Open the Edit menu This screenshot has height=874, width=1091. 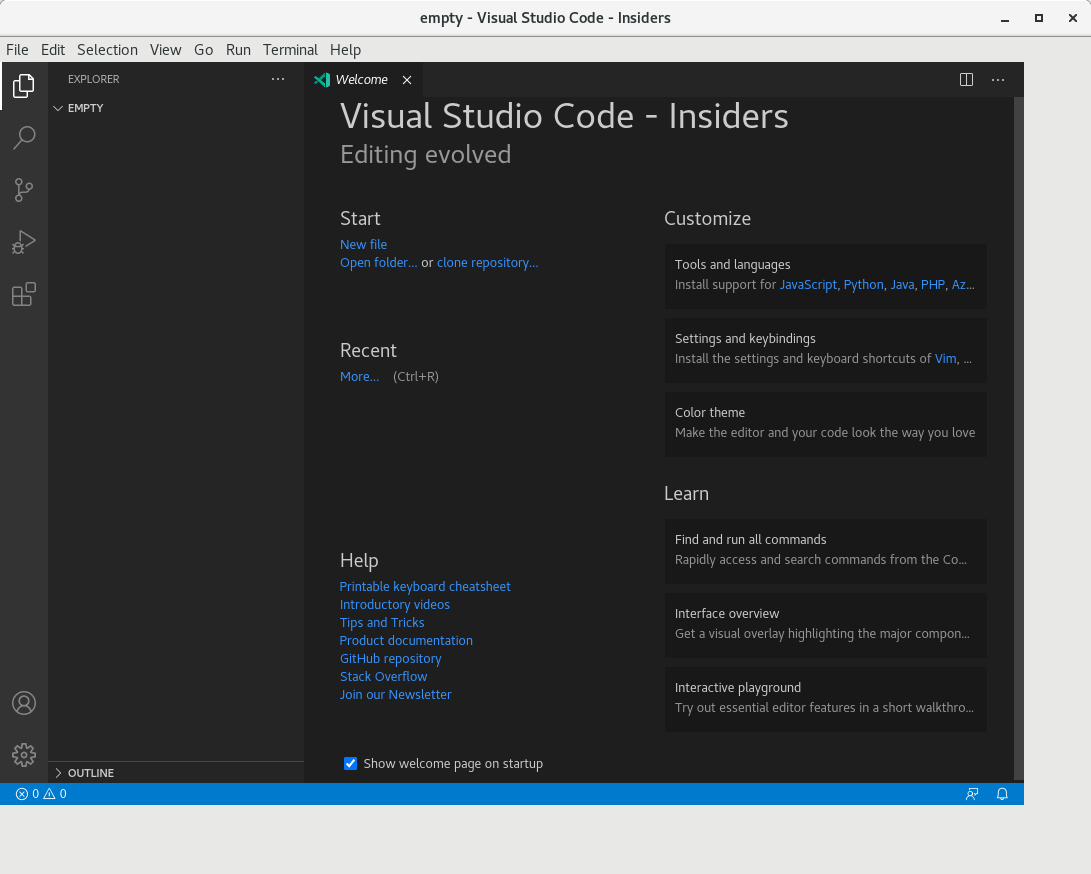[x=53, y=50]
